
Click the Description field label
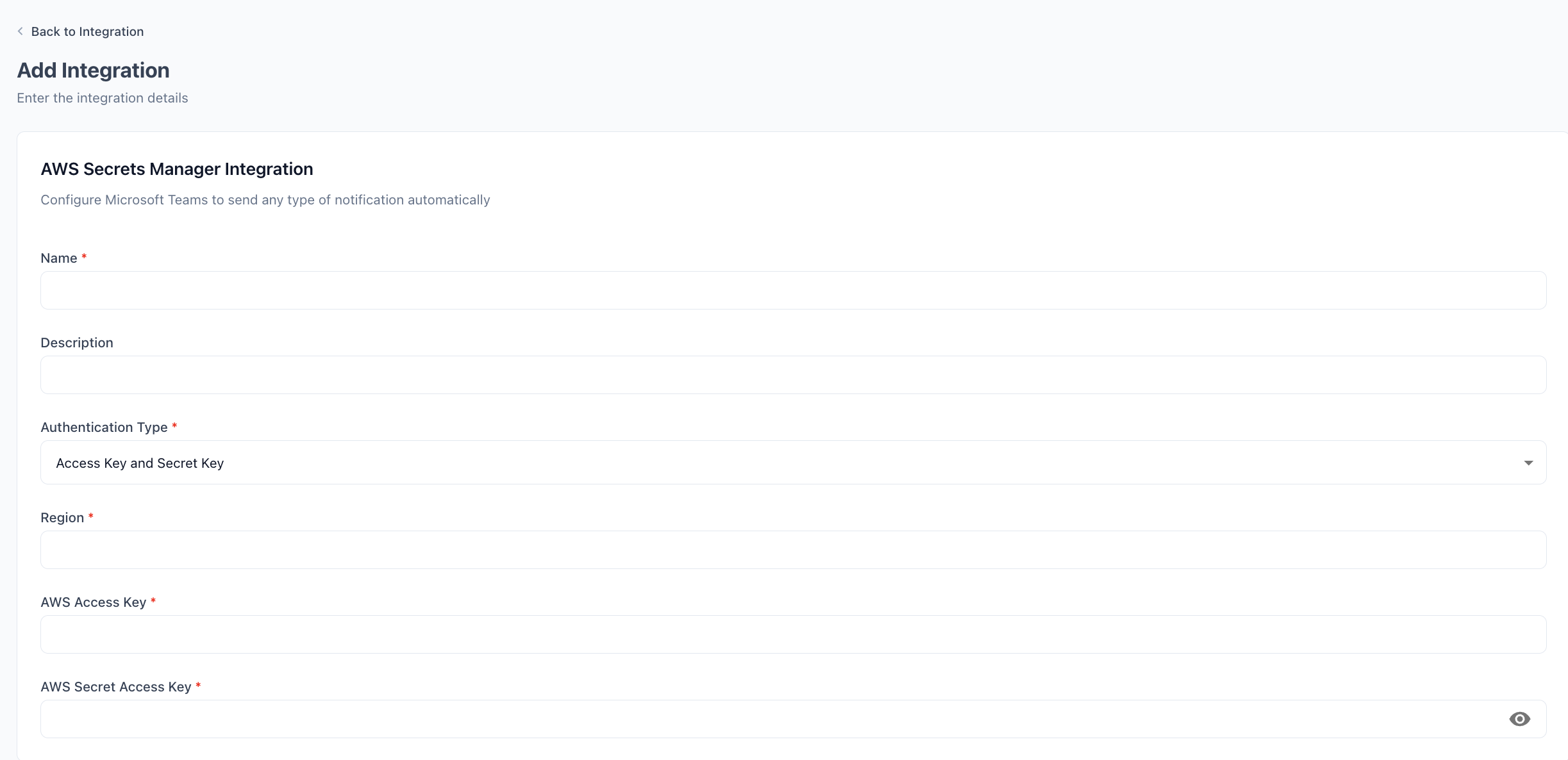click(x=77, y=343)
